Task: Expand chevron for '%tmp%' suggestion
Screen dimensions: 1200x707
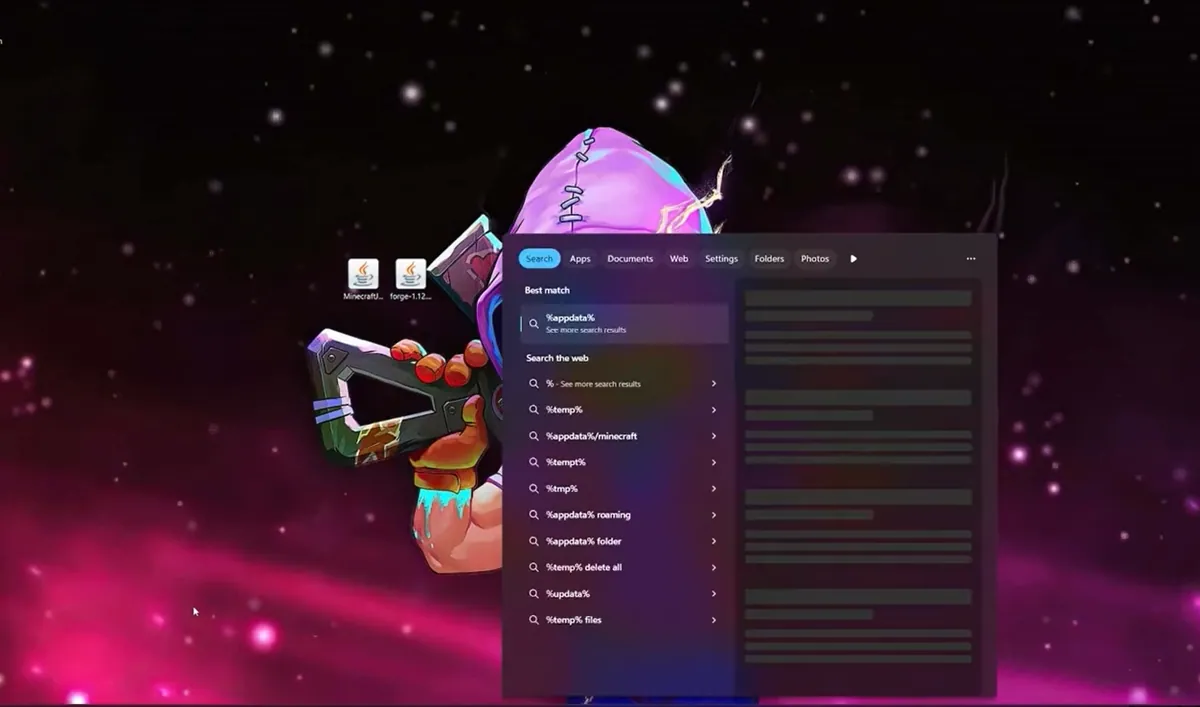Action: click(x=714, y=489)
